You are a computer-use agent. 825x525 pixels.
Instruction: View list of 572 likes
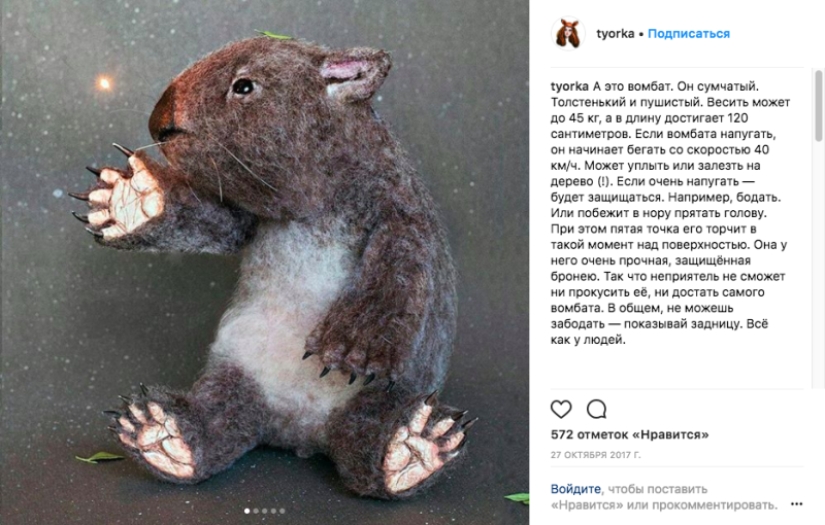coord(630,435)
